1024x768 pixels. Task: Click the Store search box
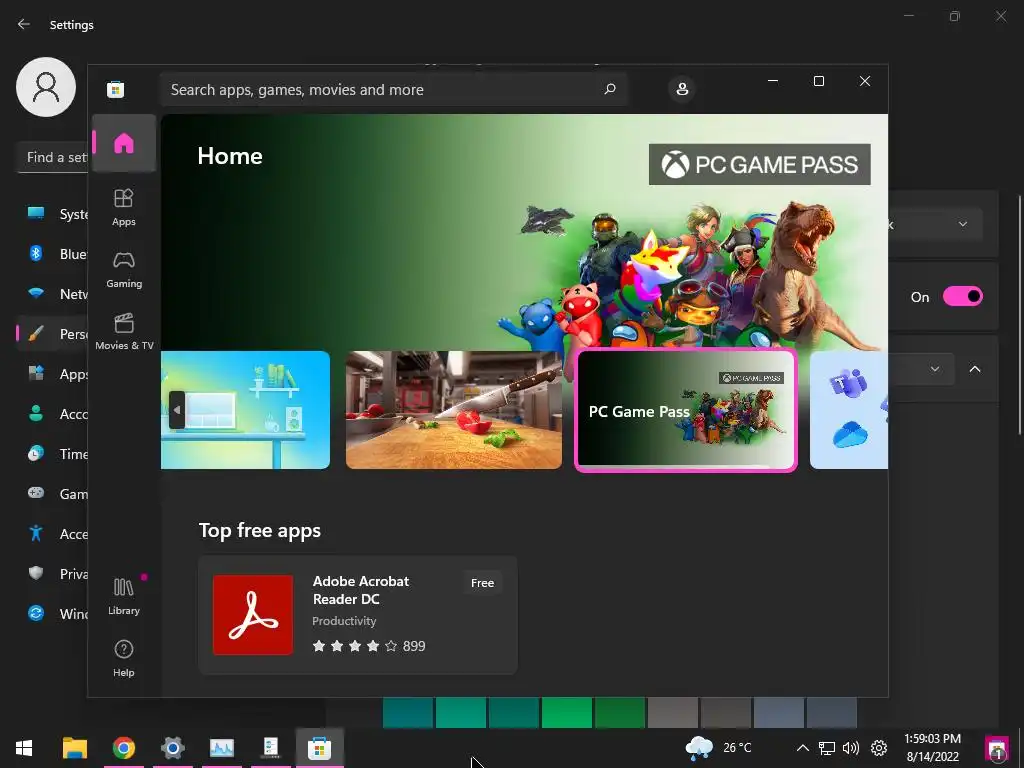(394, 89)
